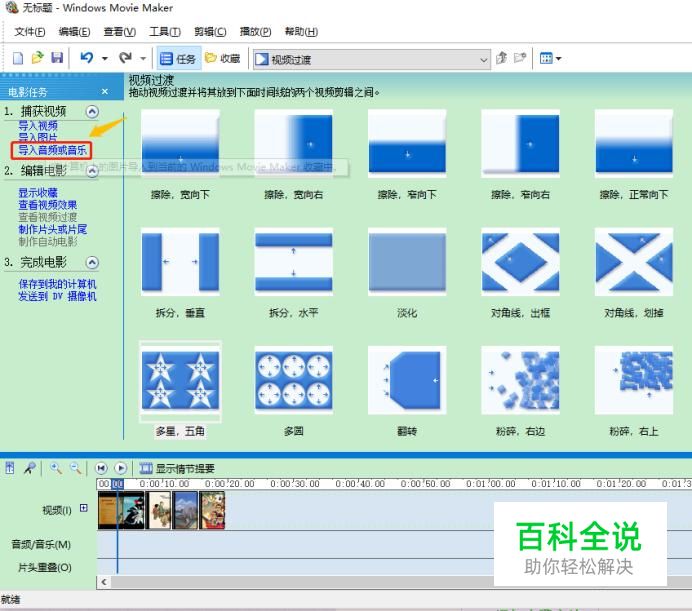692x611 pixels.
Task: Select the 拆分，水平 transition
Action: 293,262
